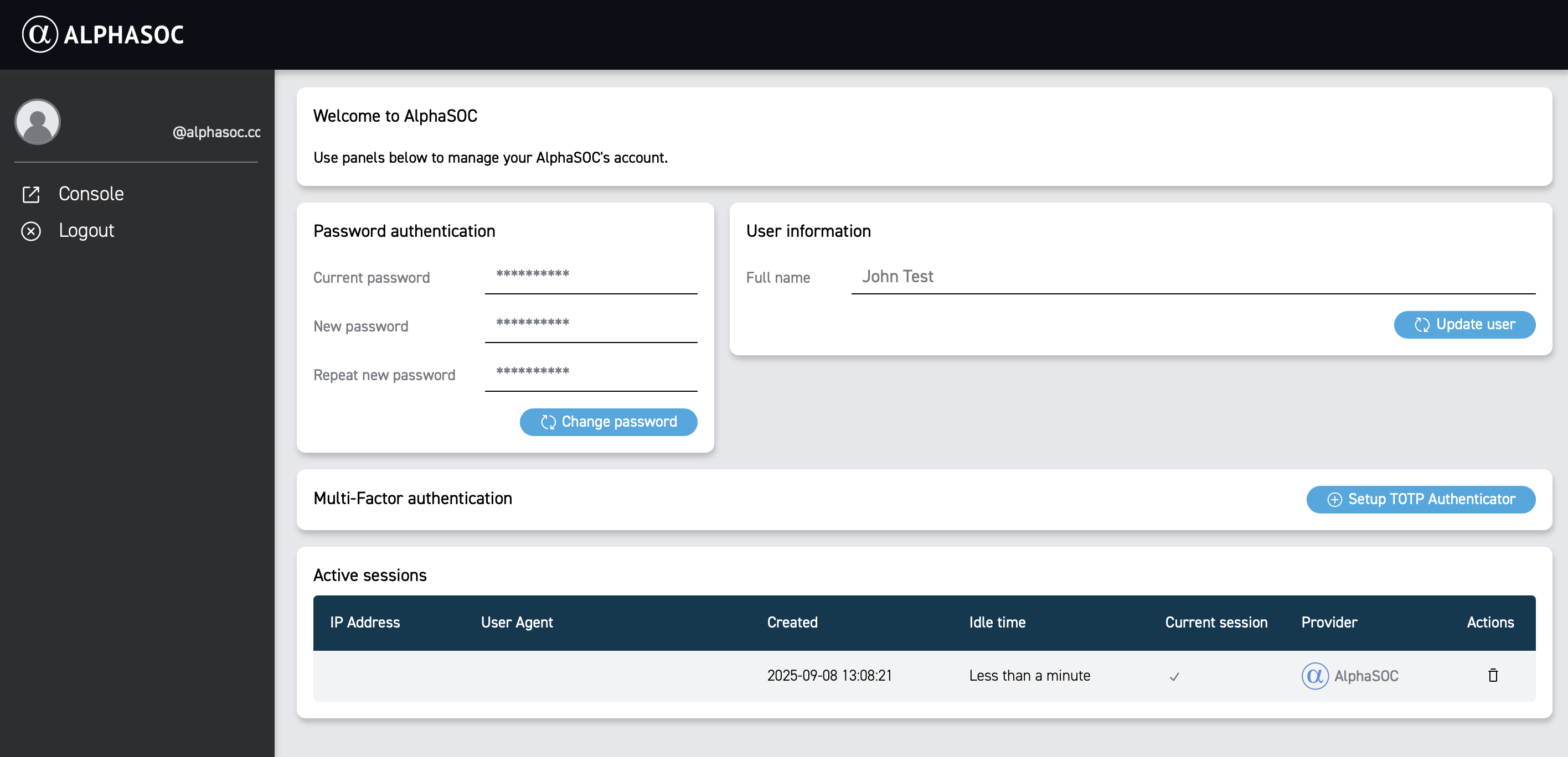This screenshot has width=1568, height=757.
Task: Click the Created column header
Action: (x=792, y=622)
